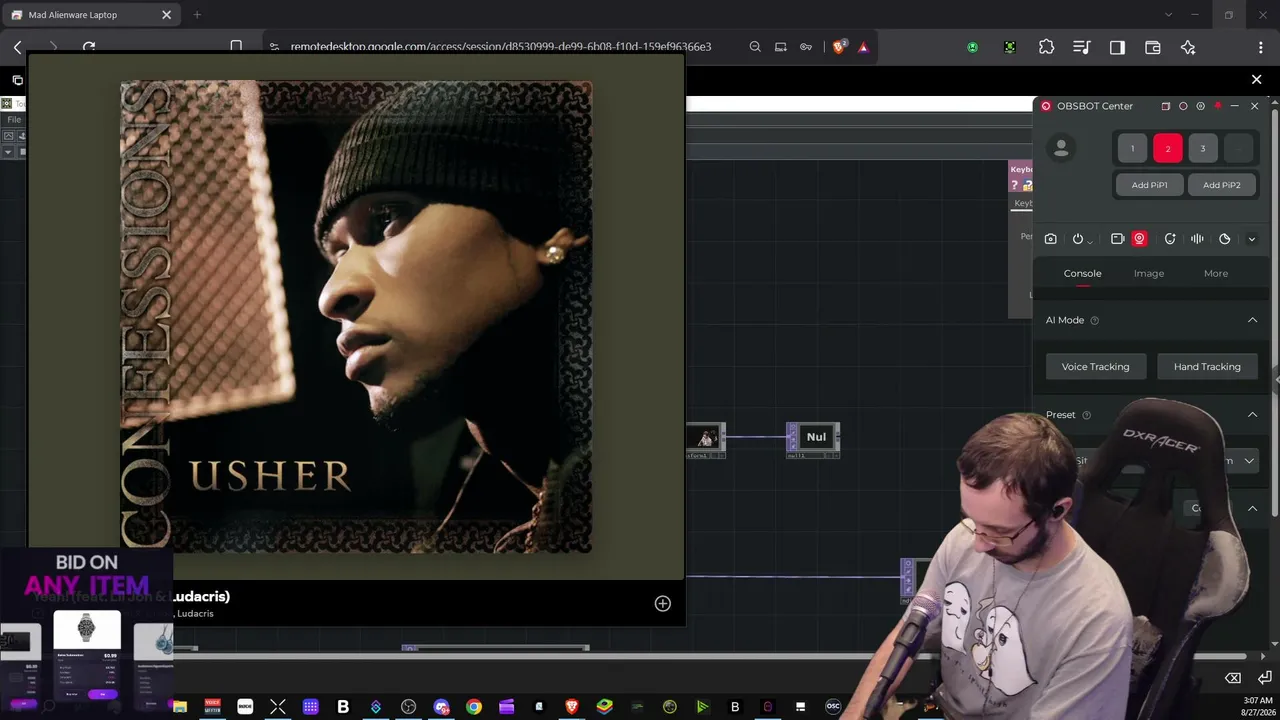Screen dimensions: 1280x720
Task: Click the Add PiP1 button
Action: point(1150,185)
